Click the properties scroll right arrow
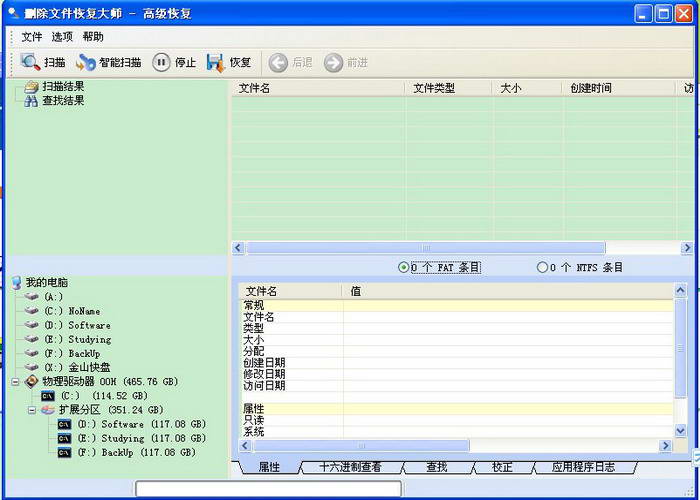 click(666, 446)
